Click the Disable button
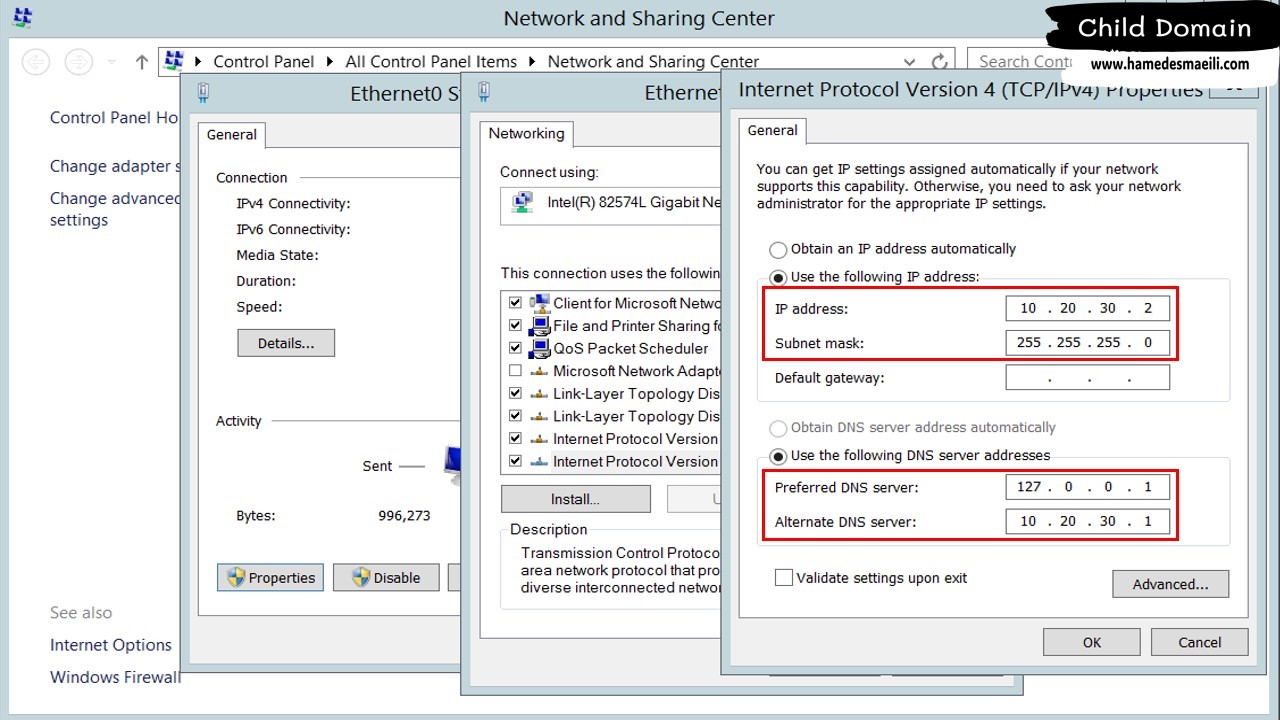Screen dimensions: 1280x720 [385, 577]
